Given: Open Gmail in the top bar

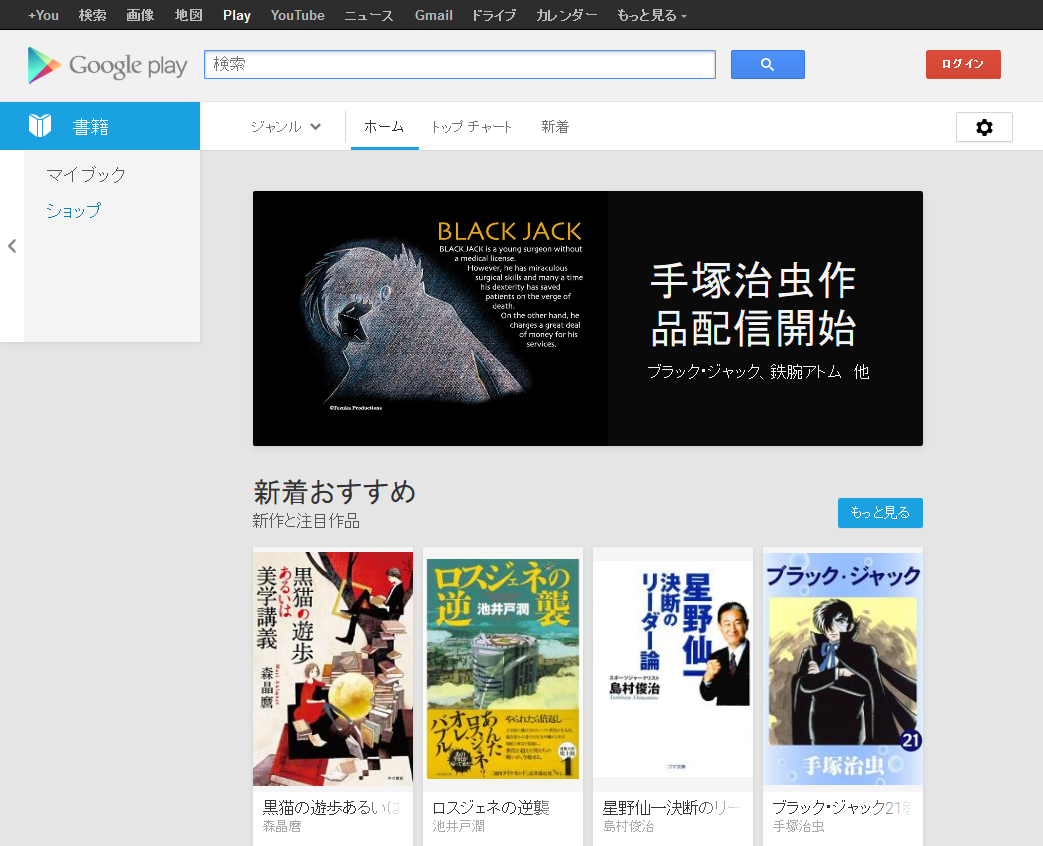Looking at the screenshot, I should coord(434,15).
